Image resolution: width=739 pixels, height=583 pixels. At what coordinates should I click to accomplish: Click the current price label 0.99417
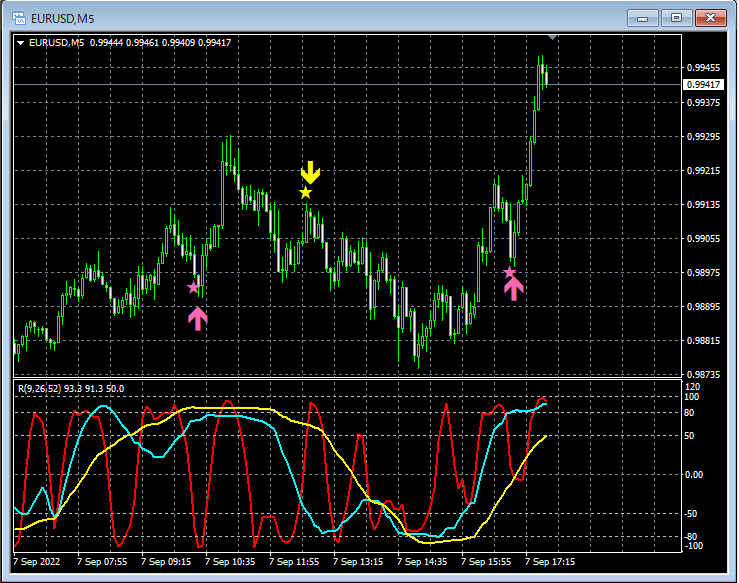[x=703, y=85]
